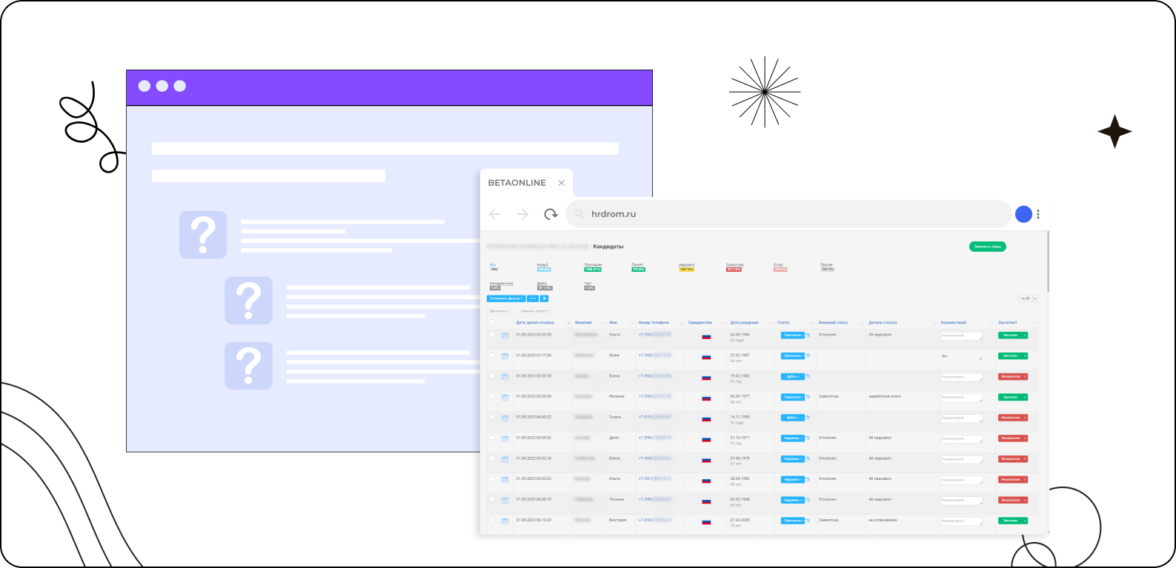Filter by Принят status counter
The image size is (1176, 568).
pyautogui.click(x=638, y=267)
